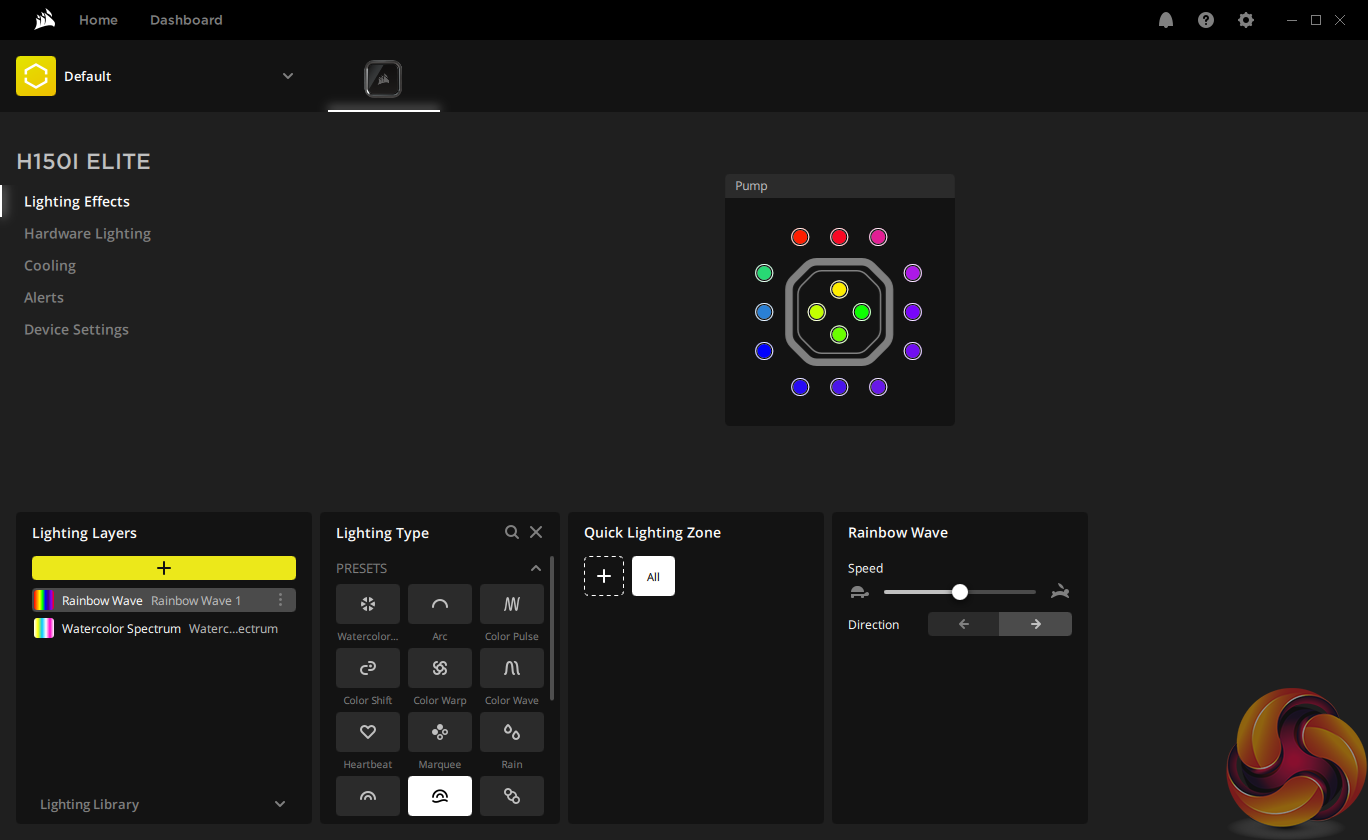Choose the chain-link preset below Rain
This screenshot has height=840, width=1368.
click(x=512, y=796)
